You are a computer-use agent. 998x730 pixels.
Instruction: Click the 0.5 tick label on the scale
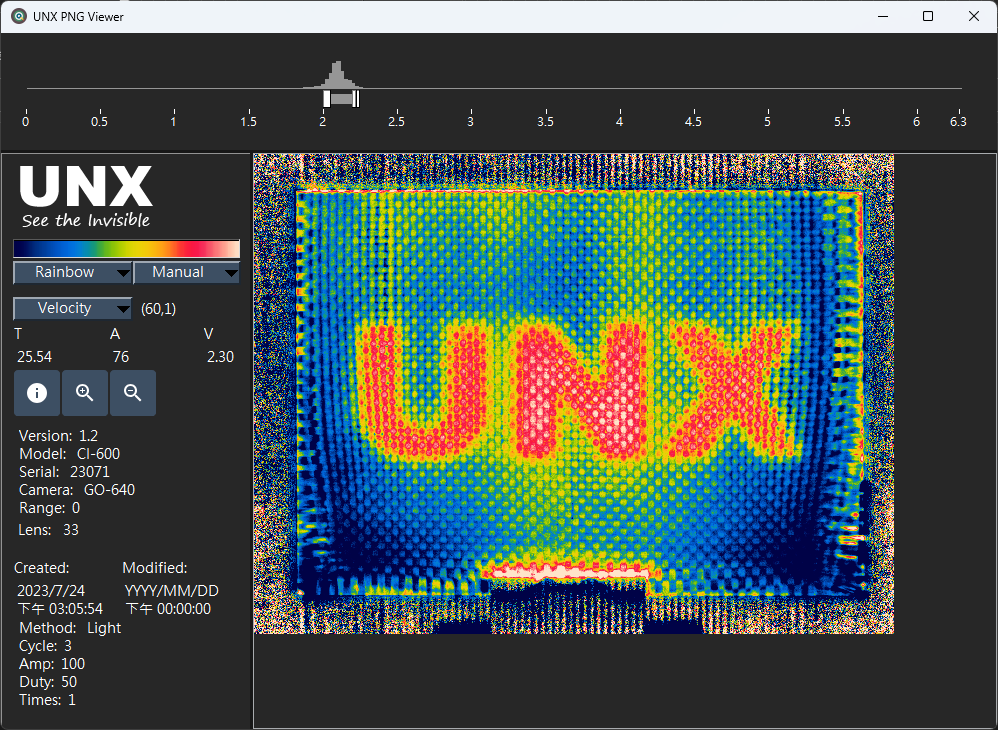click(x=99, y=122)
